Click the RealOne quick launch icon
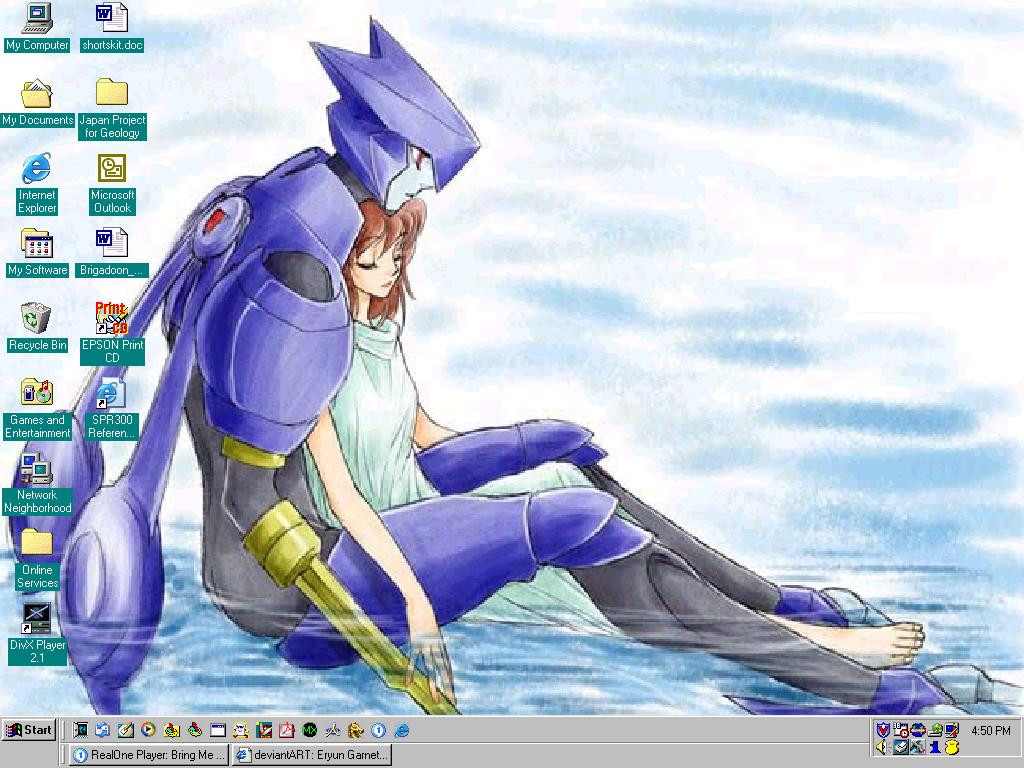 [379, 730]
